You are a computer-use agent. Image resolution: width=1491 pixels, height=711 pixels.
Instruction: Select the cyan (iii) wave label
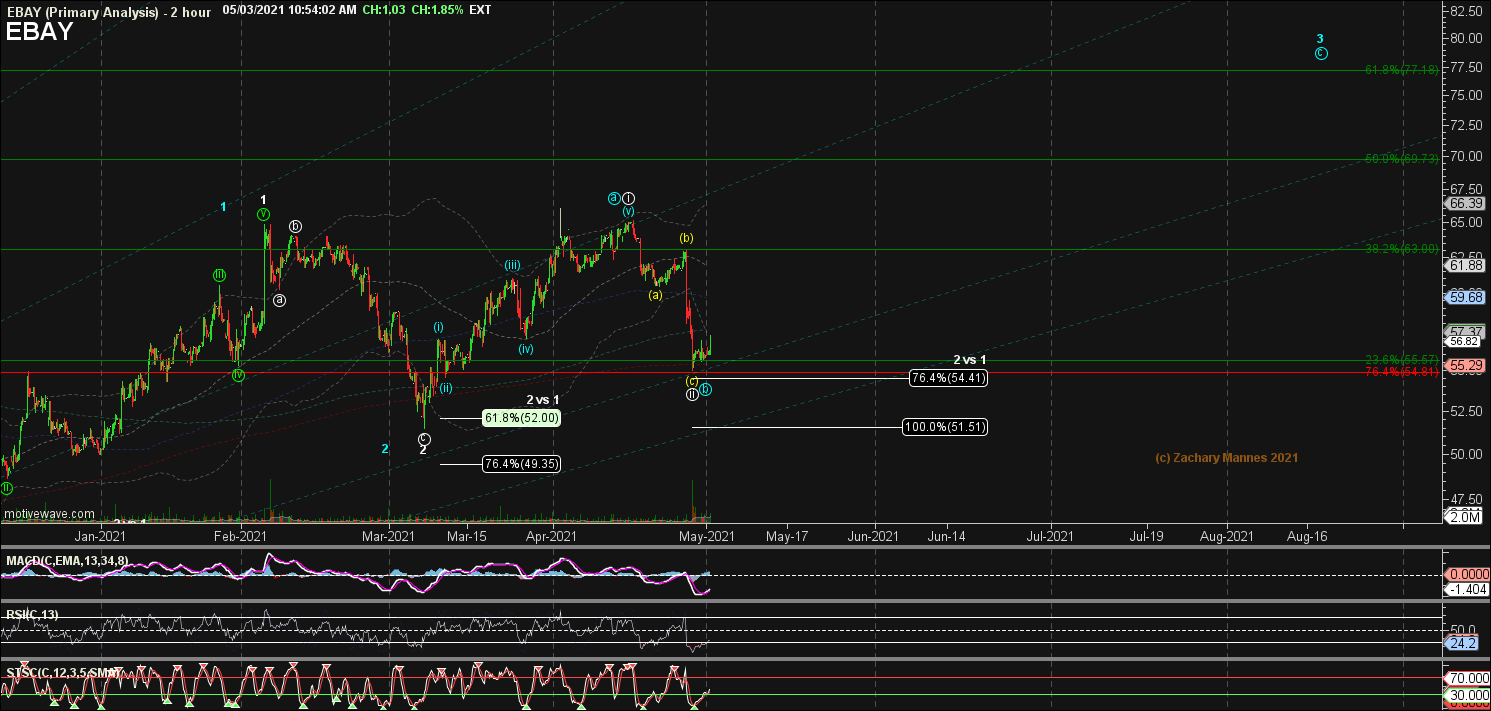[x=511, y=265]
